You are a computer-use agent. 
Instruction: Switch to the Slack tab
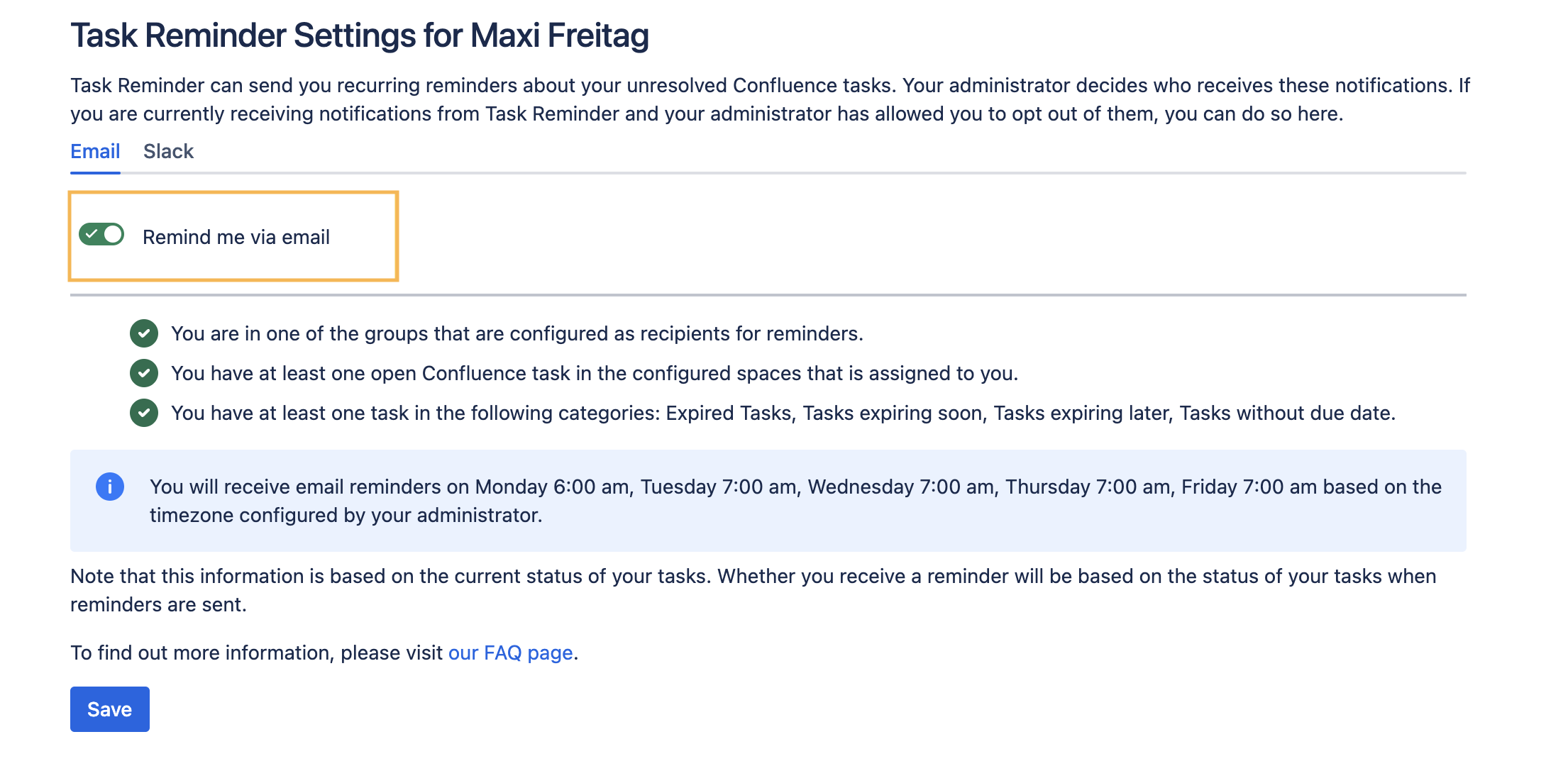tap(168, 151)
